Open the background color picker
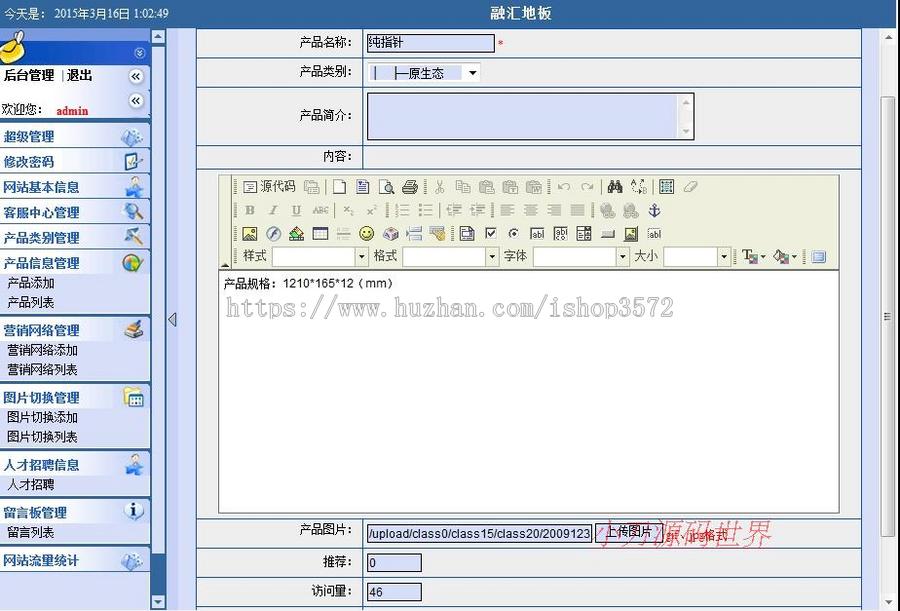This screenshot has height=611, width=900. pos(785,257)
